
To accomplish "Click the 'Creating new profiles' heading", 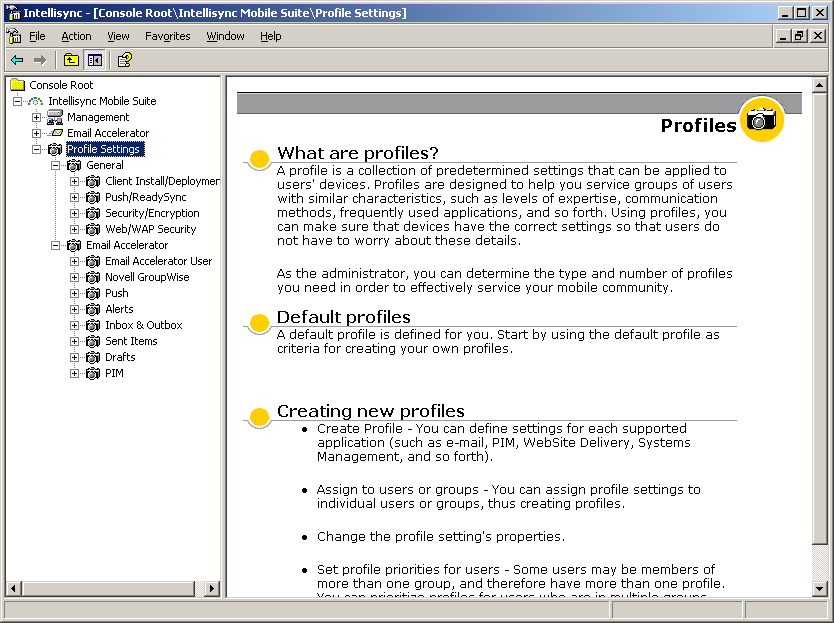I will point(371,411).
